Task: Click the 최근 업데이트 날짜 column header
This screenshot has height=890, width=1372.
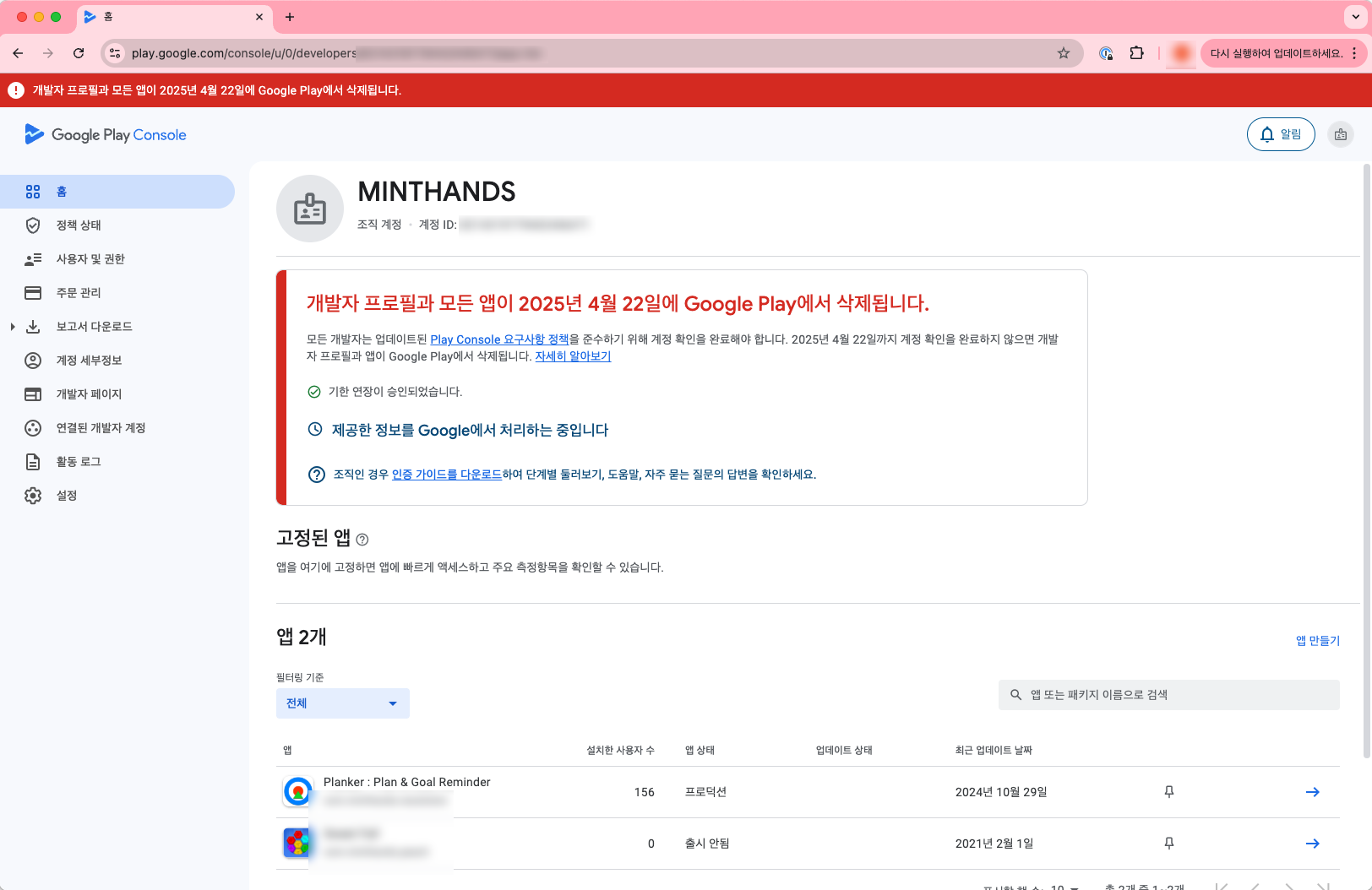Action: coord(994,751)
